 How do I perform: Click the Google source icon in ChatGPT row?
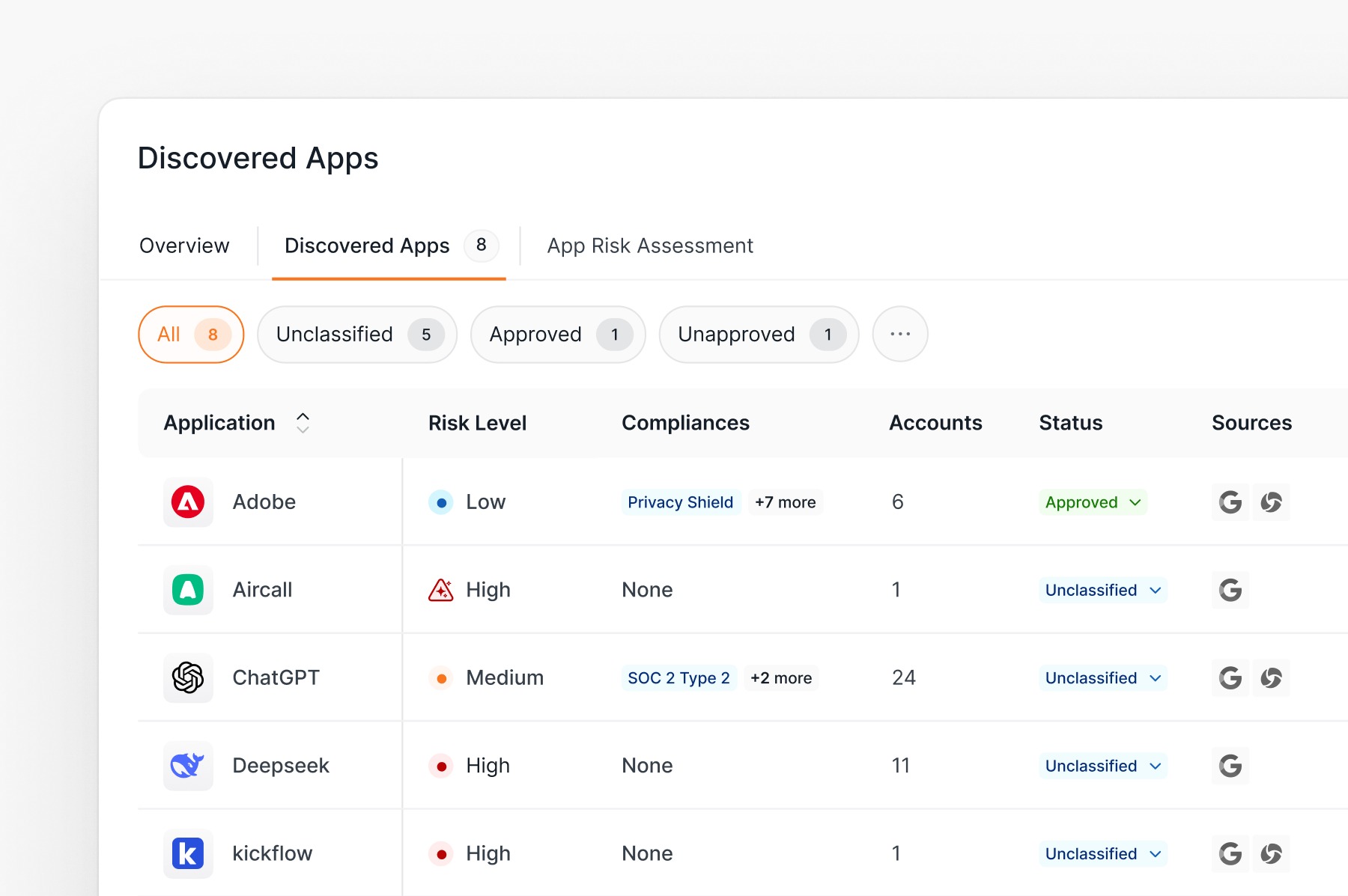(1230, 678)
